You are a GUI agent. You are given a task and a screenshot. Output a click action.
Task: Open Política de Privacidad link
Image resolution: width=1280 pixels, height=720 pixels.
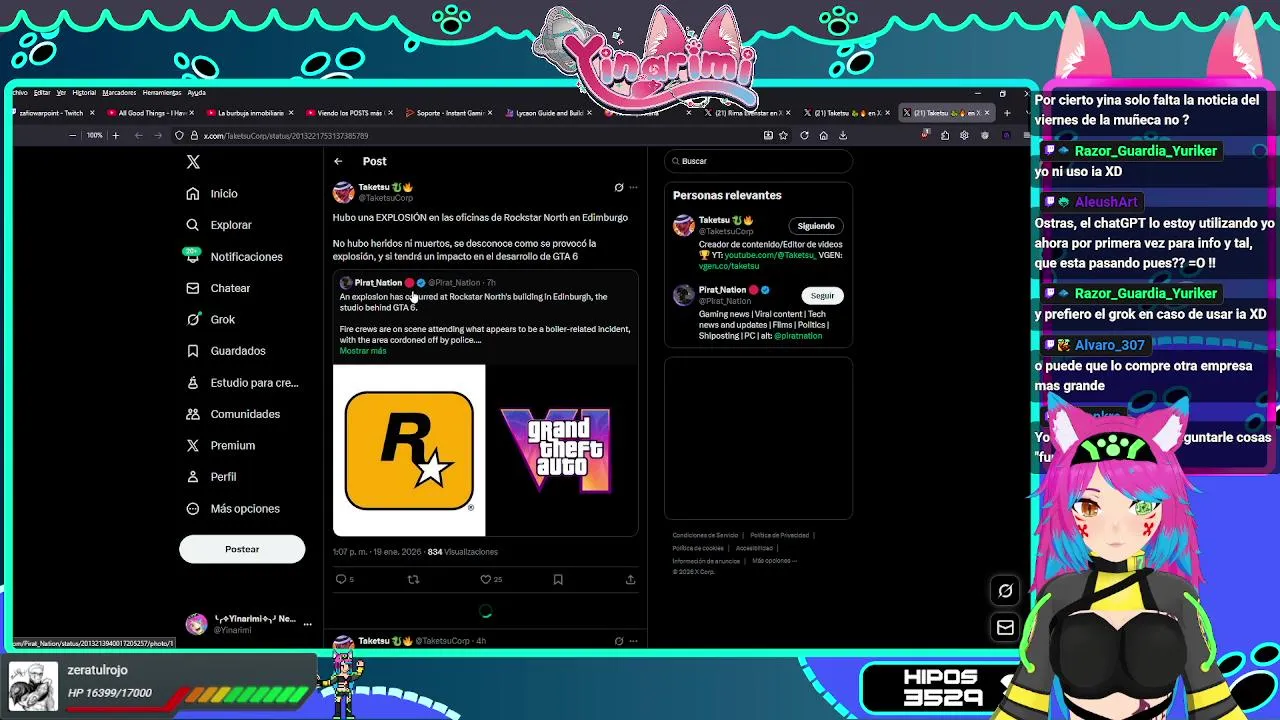click(x=779, y=535)
